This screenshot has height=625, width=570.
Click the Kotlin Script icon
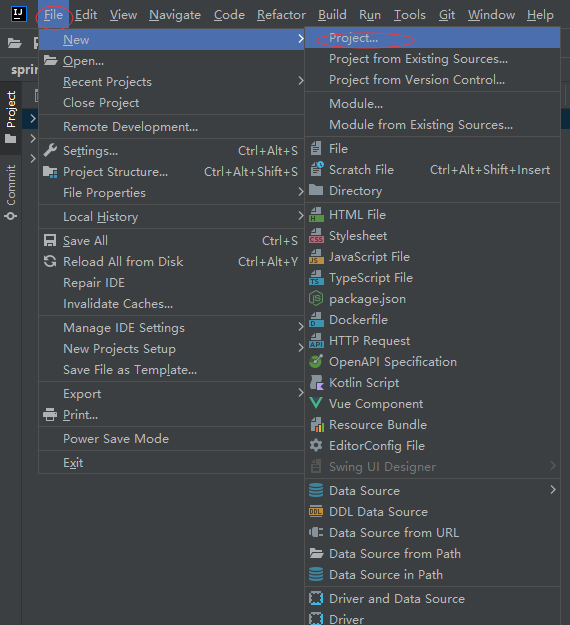pyautogui.click(x=316, y=383)
